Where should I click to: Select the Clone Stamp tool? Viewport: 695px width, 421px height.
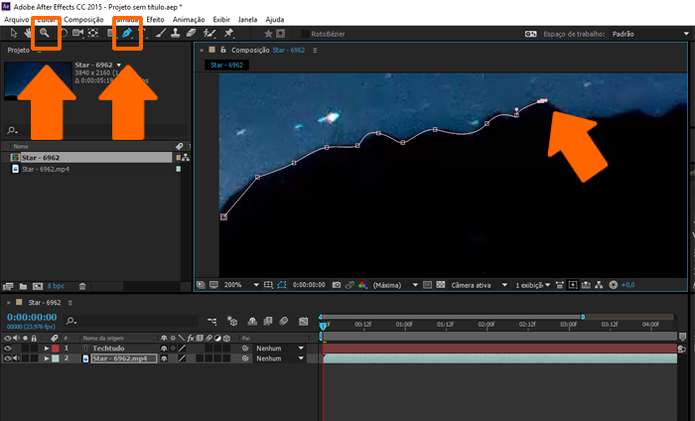(176, 33)
